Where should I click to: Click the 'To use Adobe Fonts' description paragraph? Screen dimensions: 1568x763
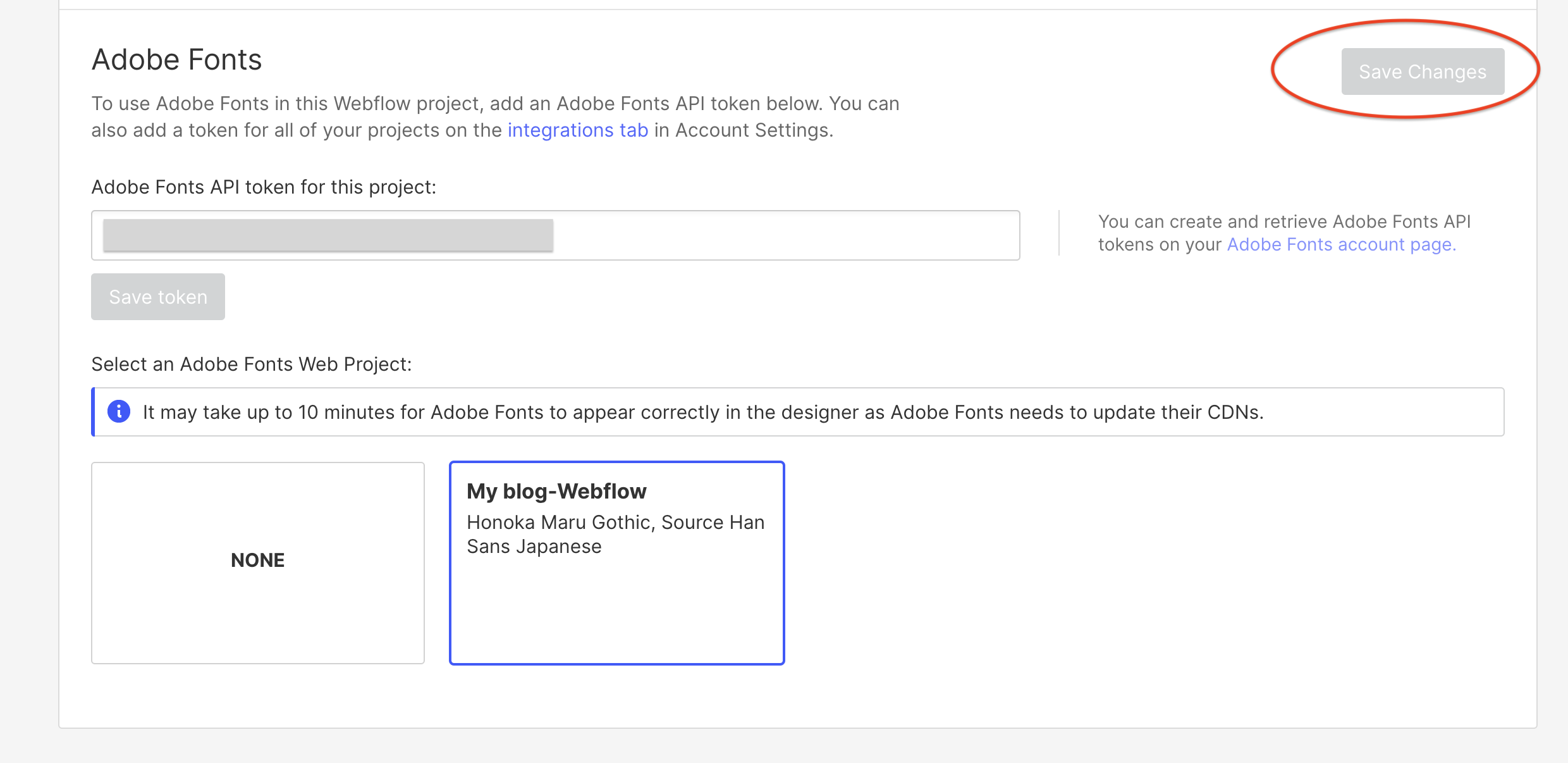coord(494,104)
